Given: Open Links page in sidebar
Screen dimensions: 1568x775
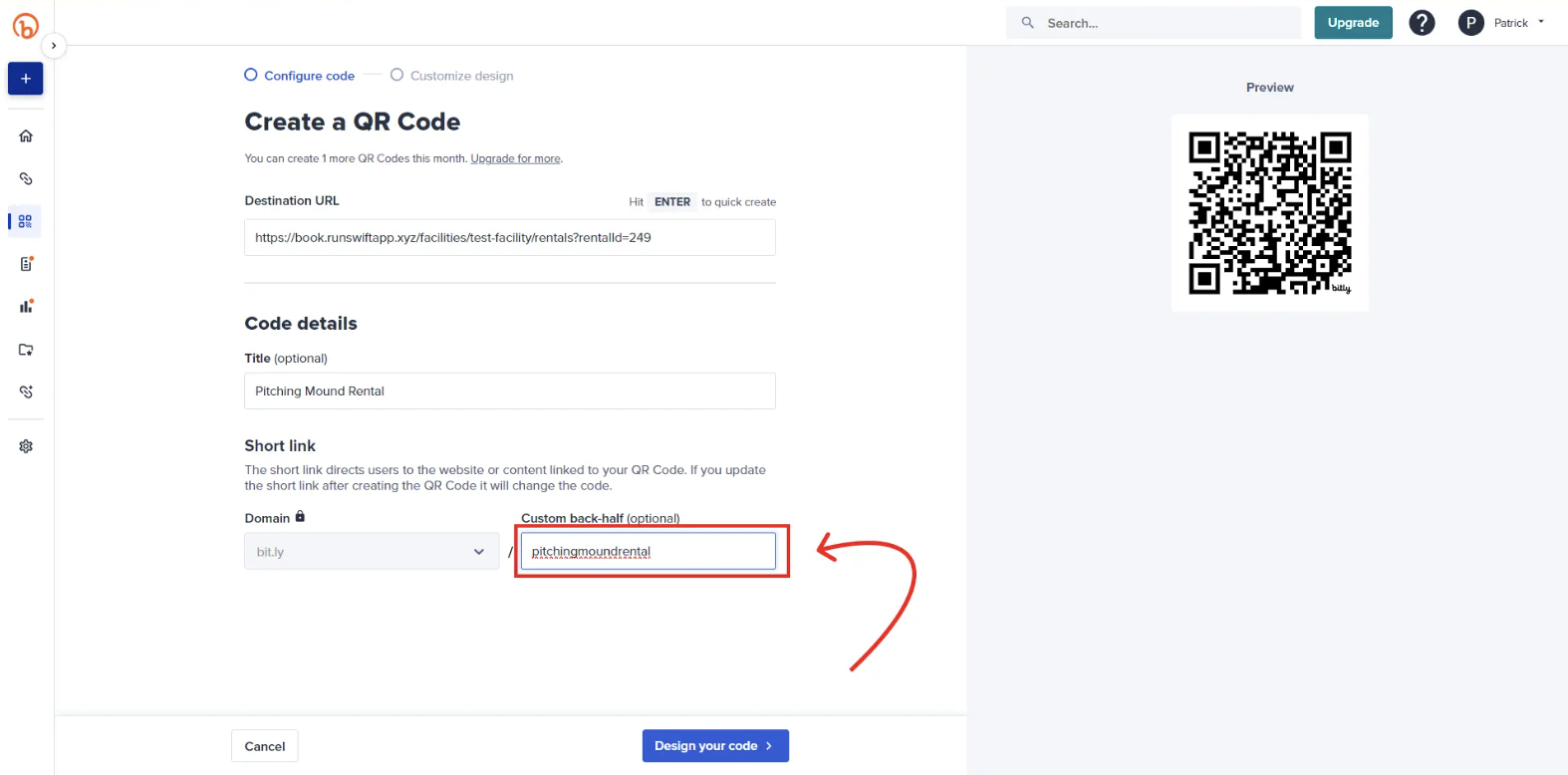Looking at the screenshot, I should tap(26, 179).
